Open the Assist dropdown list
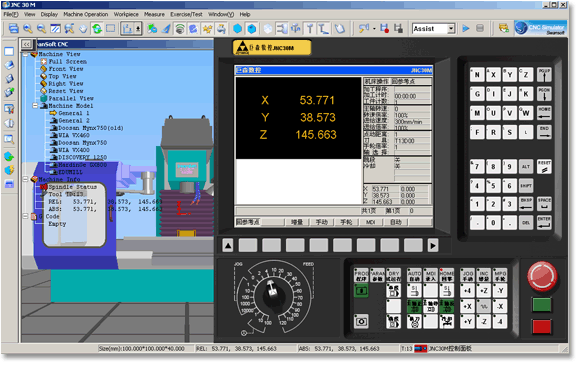This screenshot has width=581, height=365. tap(451, 29)
